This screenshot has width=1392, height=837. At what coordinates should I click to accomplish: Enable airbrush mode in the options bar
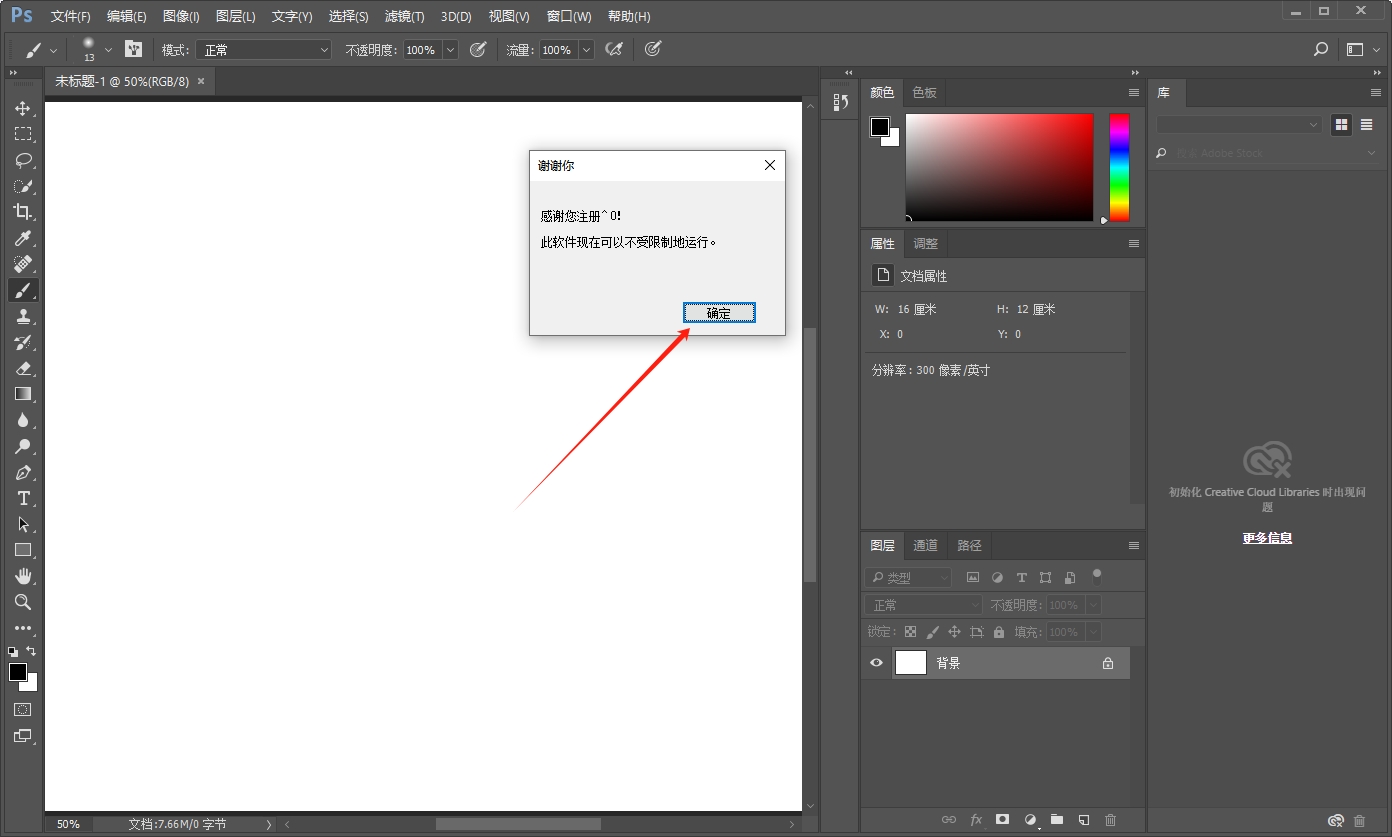point(614,49)
